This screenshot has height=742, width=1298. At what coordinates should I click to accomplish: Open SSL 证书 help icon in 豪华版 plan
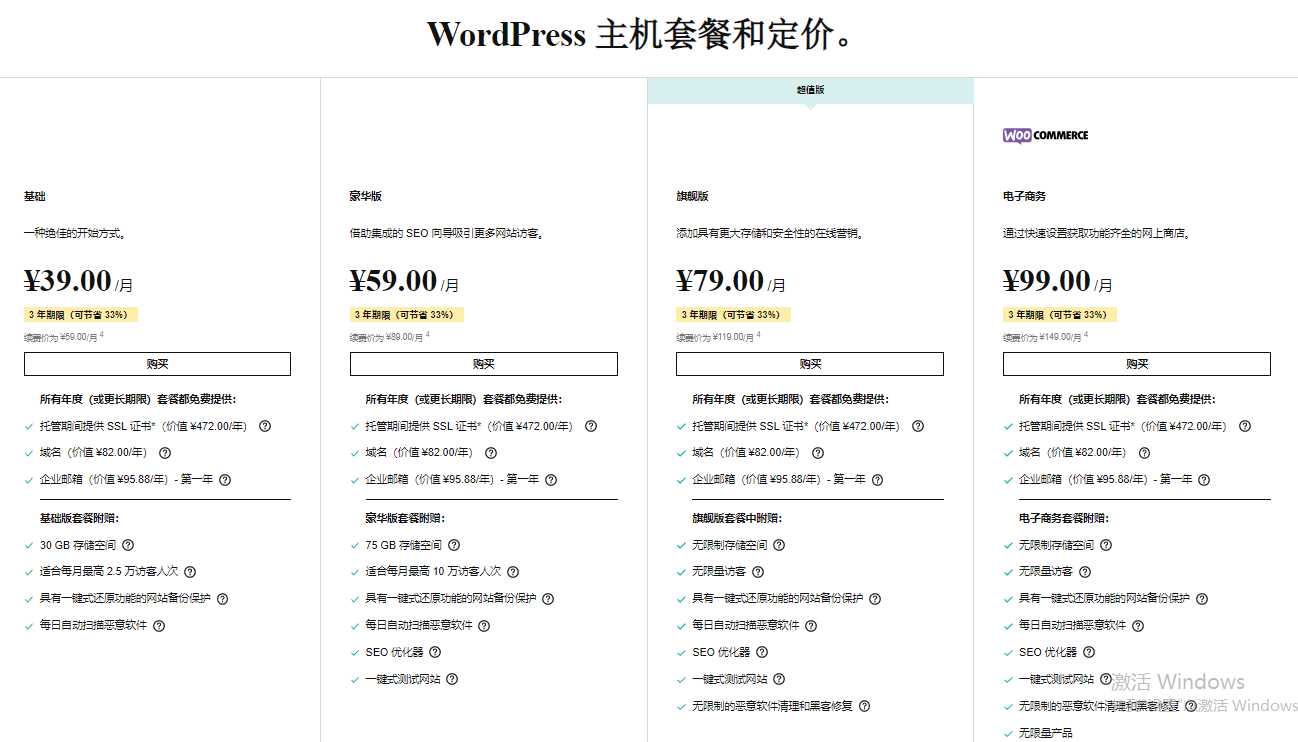[x=591, y=426]
